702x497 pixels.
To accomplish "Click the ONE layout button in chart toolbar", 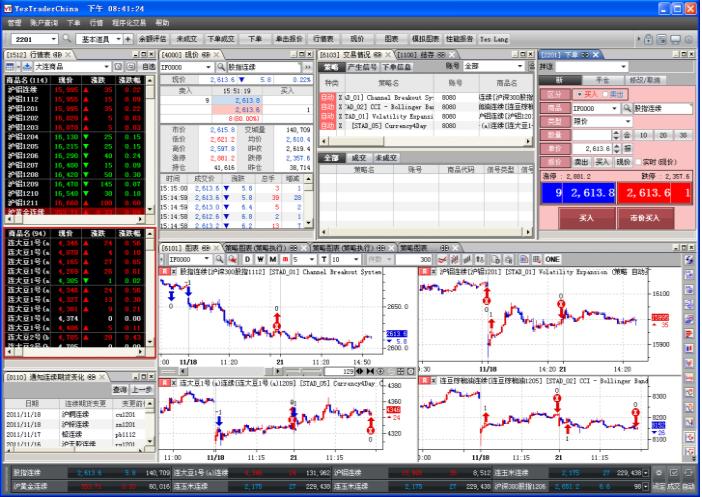I will [x=551, y=259].
